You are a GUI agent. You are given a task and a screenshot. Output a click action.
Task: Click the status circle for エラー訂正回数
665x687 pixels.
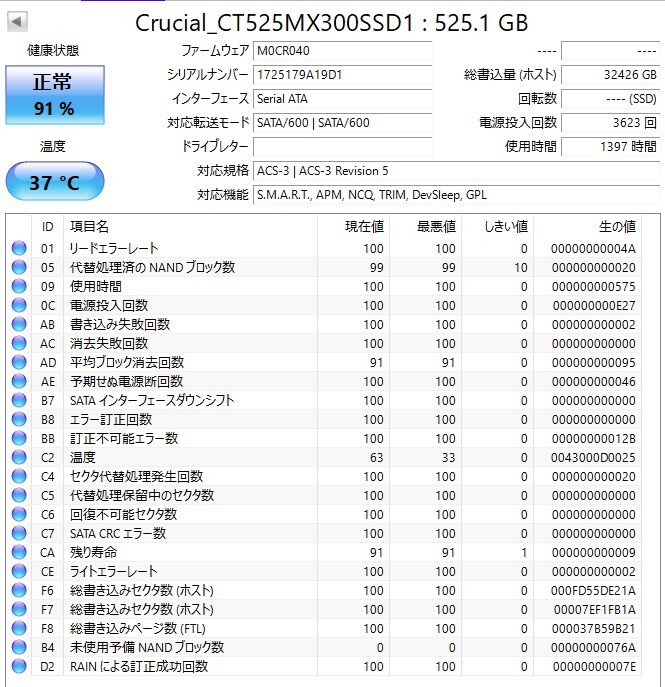click(x=19, y=419)
